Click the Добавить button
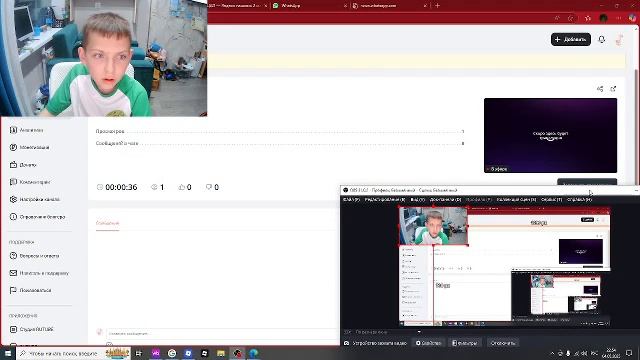 pyautogui.click(x=571, y=40)
